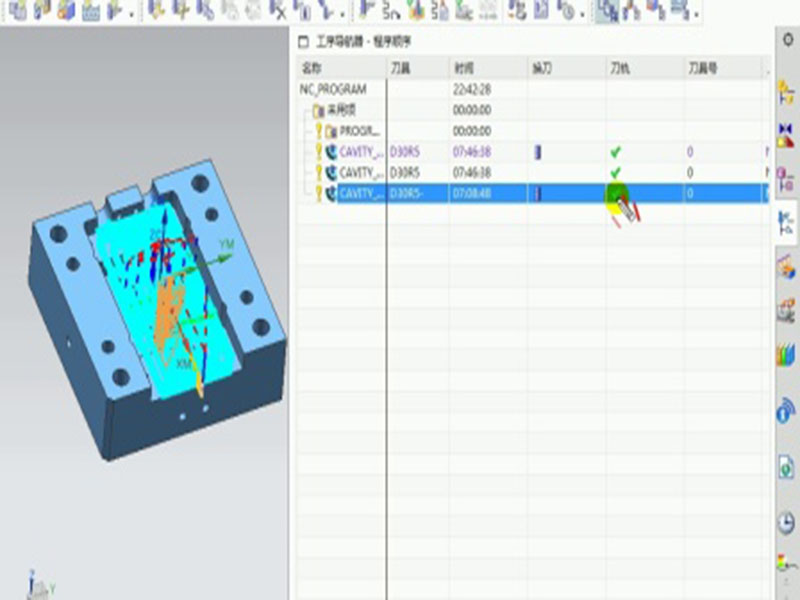The image size is (800, 600).
Task: Open the History clock icon in the right sidebar
Action: (x=786, y=522)
